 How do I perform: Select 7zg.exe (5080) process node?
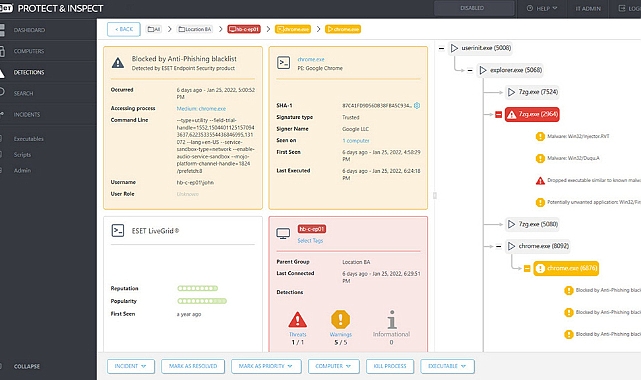click(533, 224)
